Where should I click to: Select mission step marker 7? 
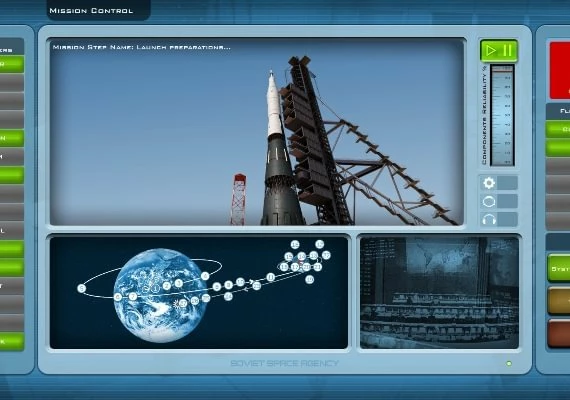[x=133, y=297]
